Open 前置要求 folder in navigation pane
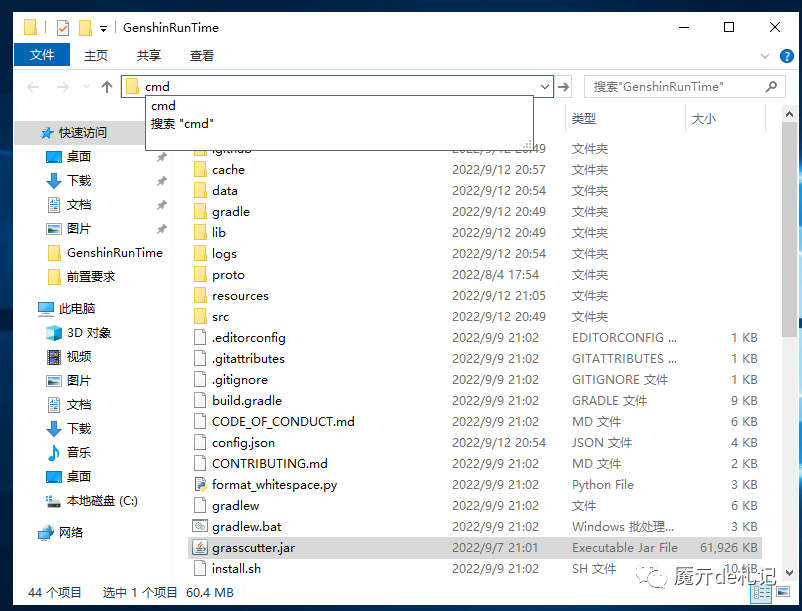This screenshot has height=611, width=802. [x=91, y=277]
